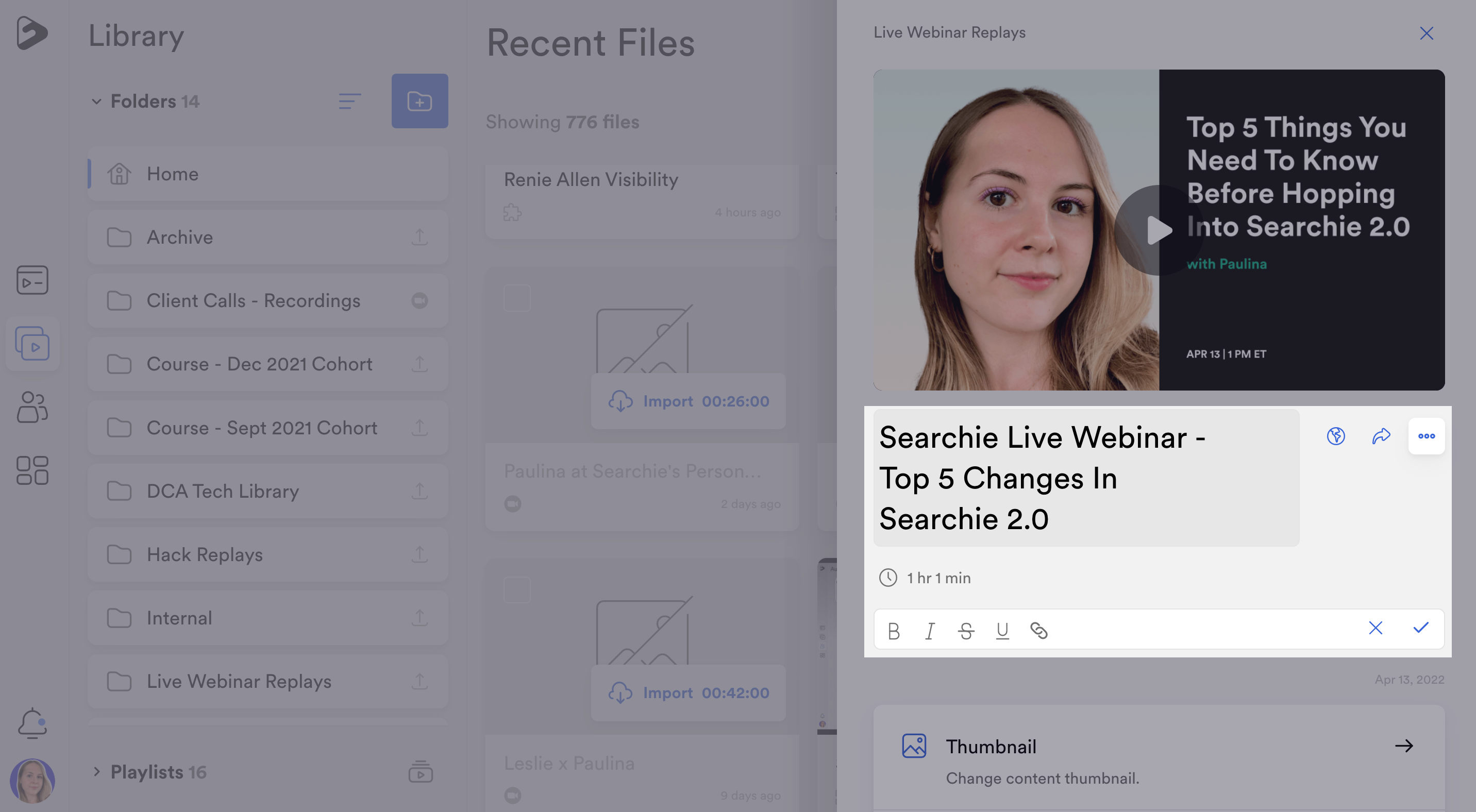This screenshot has height=812, width=1476.
Task: Open the Renie Allen Visibility file
Action: pyautogui.click(x=591, y=180)
